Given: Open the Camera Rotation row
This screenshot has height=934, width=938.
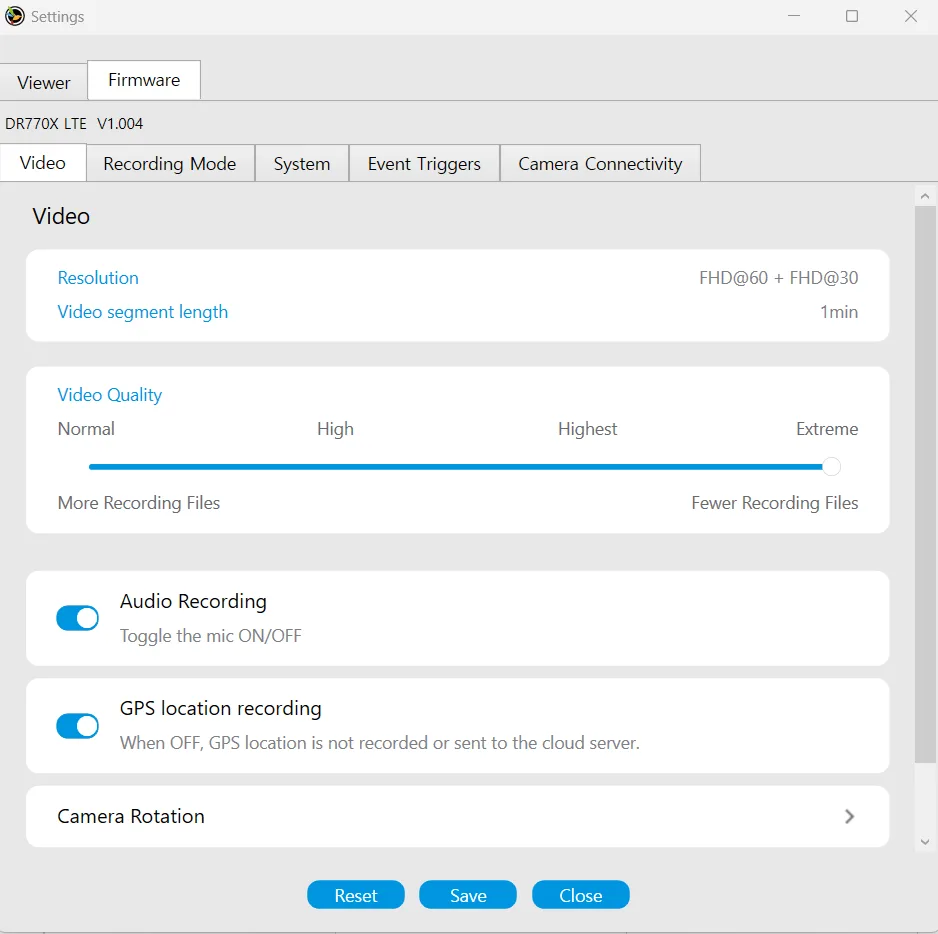Looking at the screenshot, I should click(x=458, y=816).
